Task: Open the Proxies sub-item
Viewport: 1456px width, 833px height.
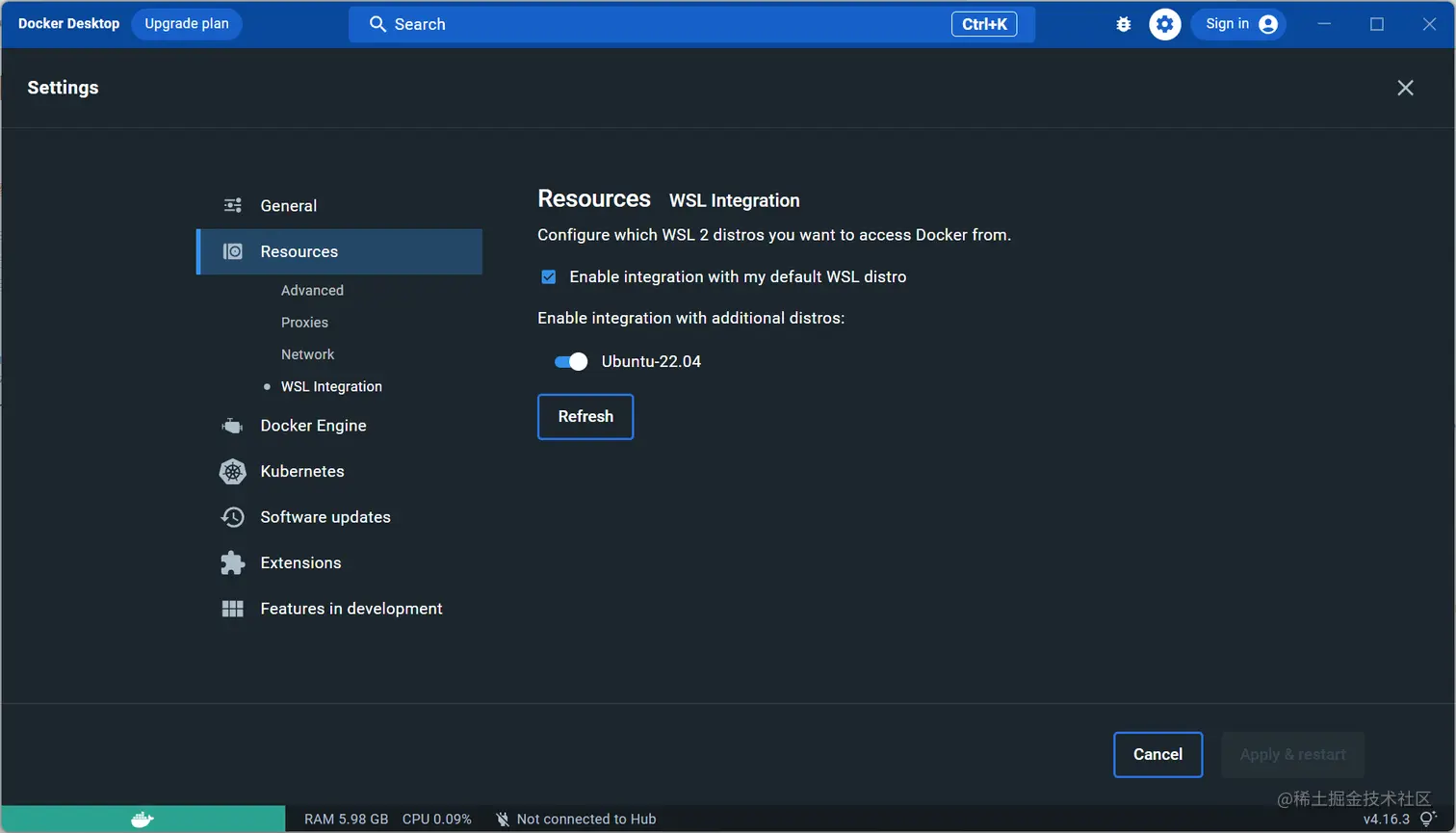Action: (x=304, y=323)
